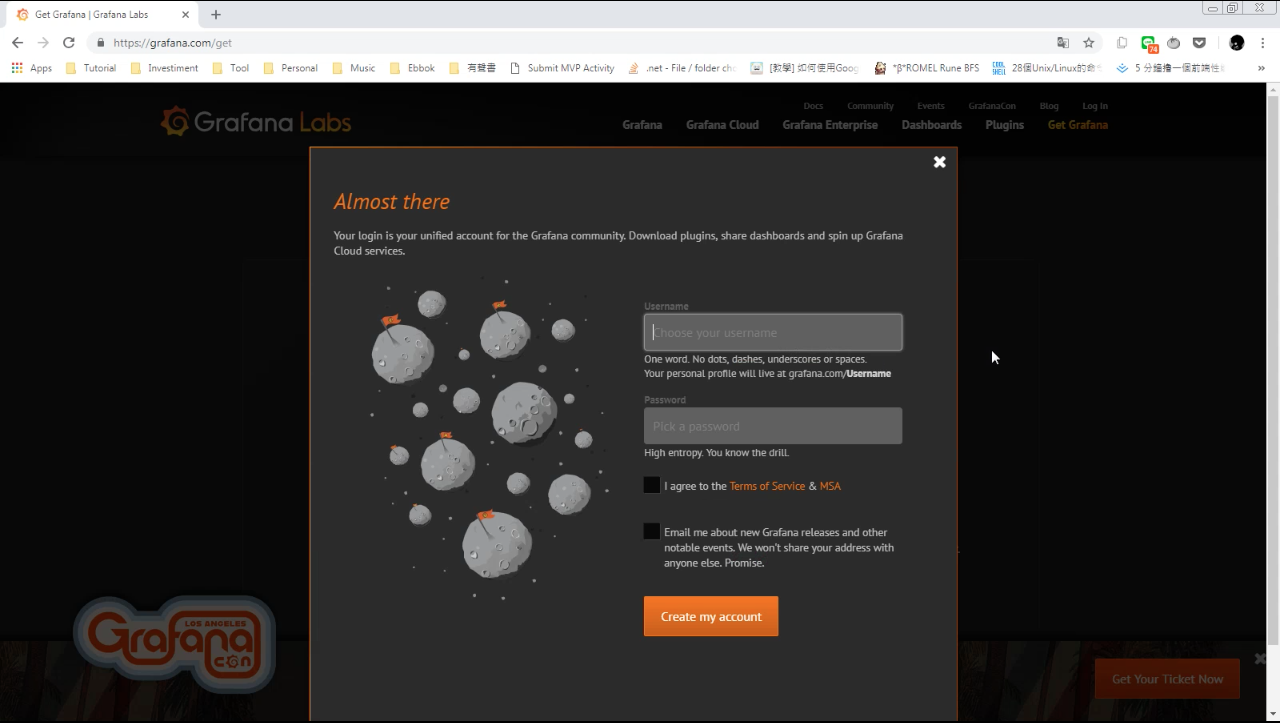
Task: Click Get Your Ticket Now button
Action: (x=1167, y=679)
